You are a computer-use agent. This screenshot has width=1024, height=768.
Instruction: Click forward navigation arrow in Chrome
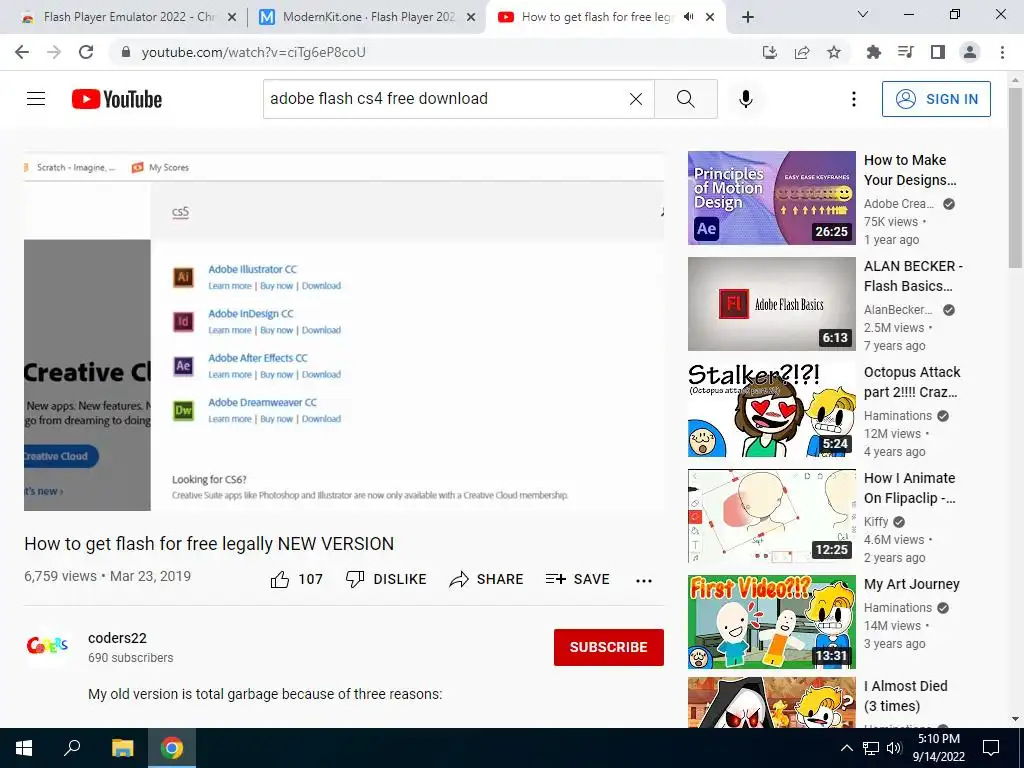(x=54, y=52)
